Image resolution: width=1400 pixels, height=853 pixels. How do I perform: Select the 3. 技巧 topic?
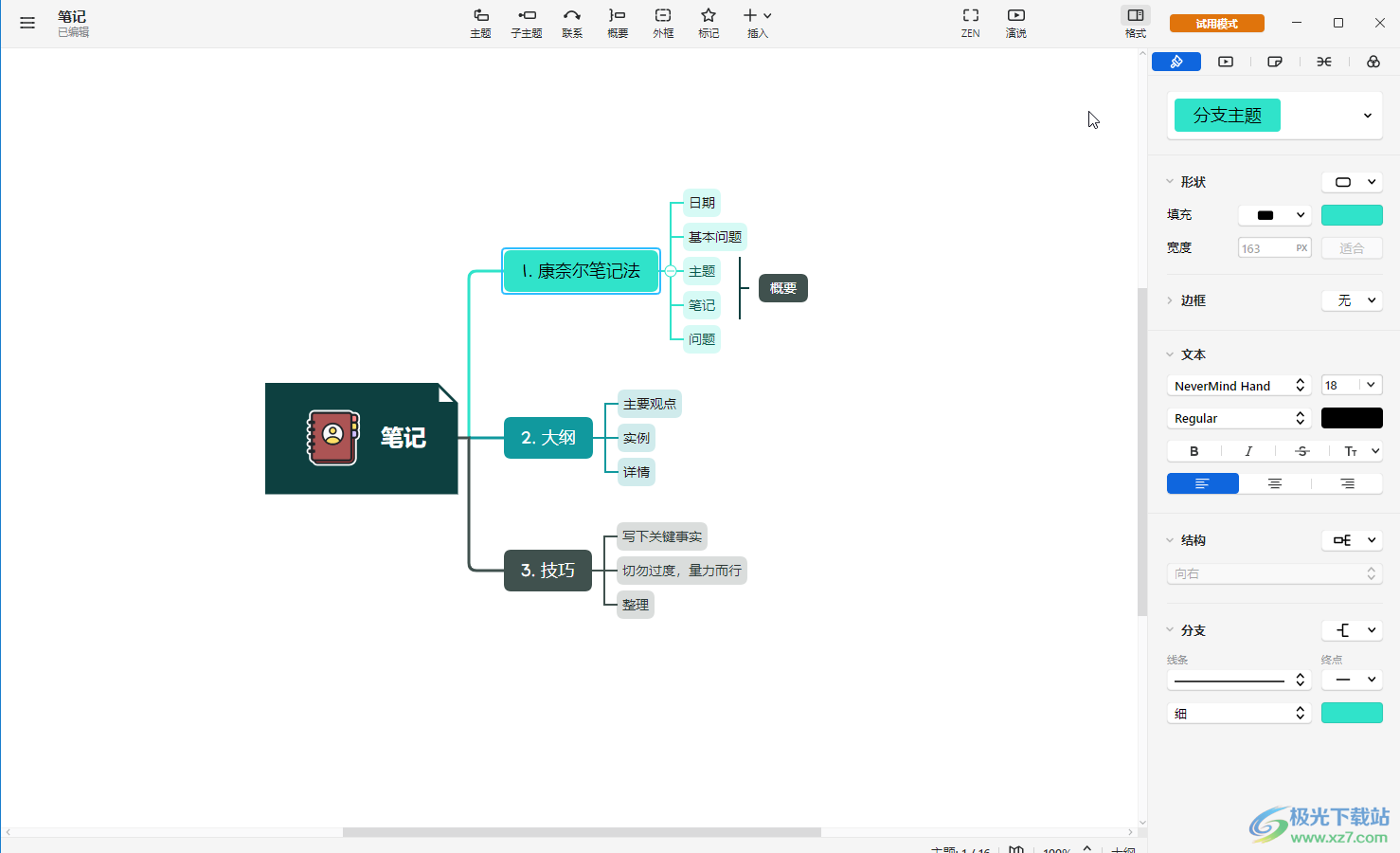(547, 571)
